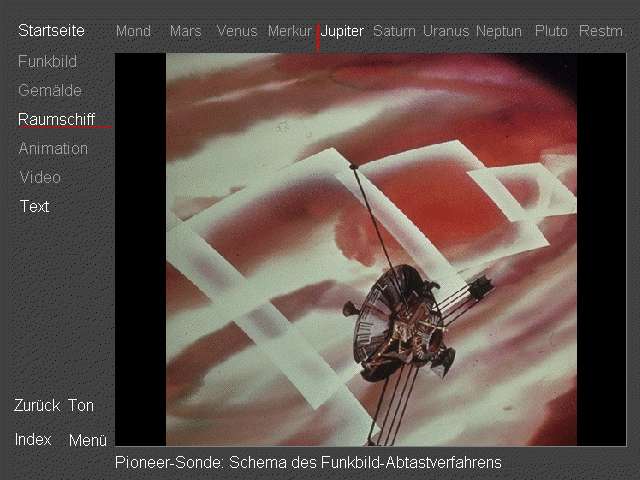Choose the Pluto tab
Image resolution: width=640 pixels, height=480 pixels.
click(551, 31)
